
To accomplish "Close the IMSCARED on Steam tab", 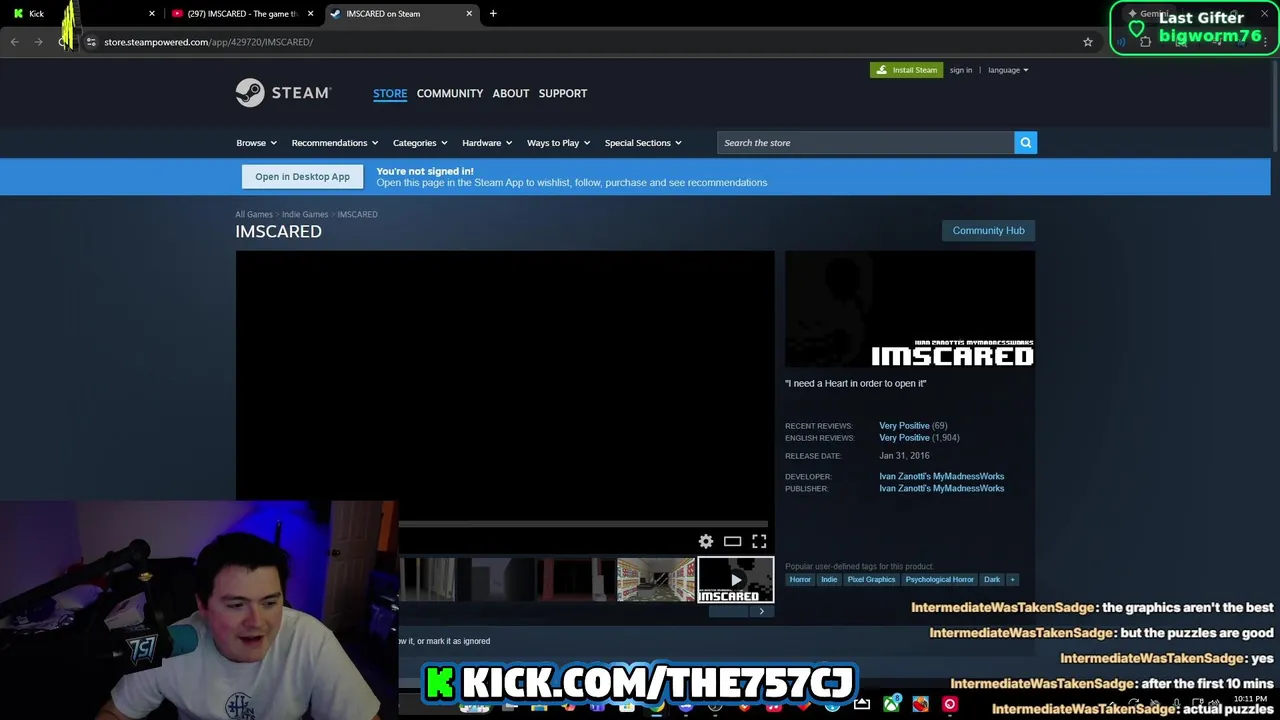I will pos(469,14).
